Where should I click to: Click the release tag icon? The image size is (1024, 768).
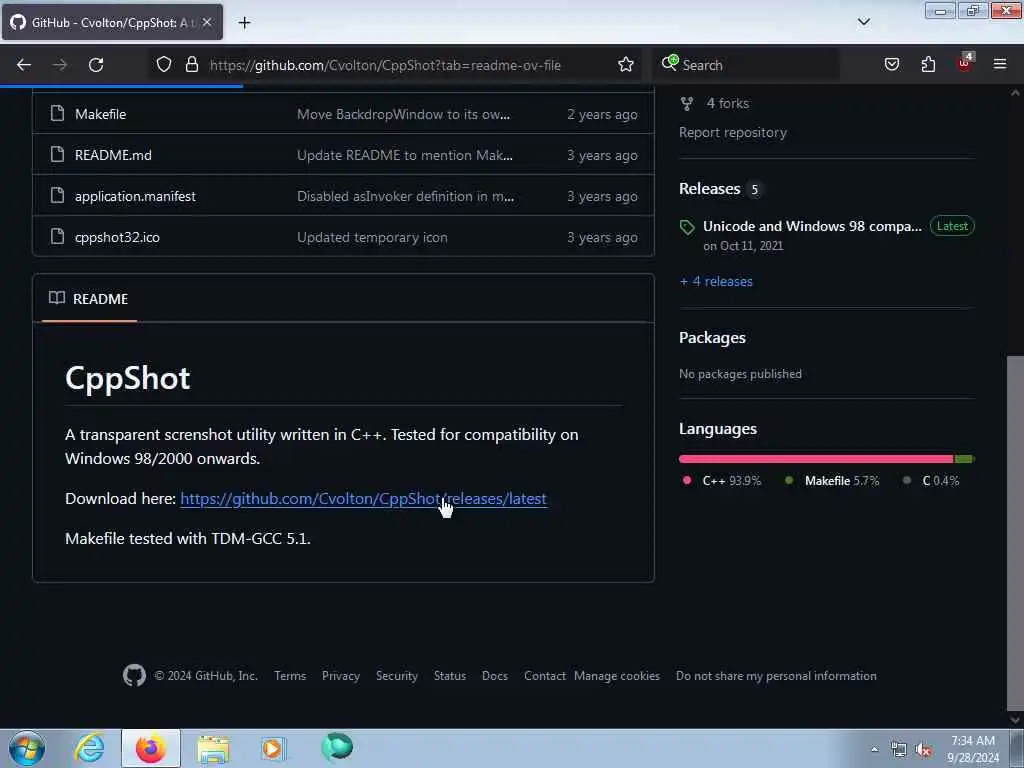[x=687, y=227]
